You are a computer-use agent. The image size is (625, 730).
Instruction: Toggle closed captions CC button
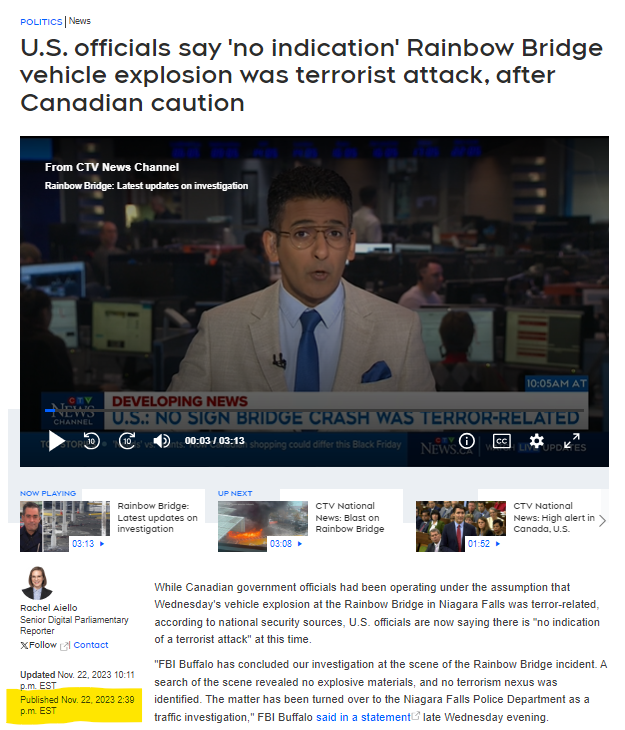pos(502,440)
